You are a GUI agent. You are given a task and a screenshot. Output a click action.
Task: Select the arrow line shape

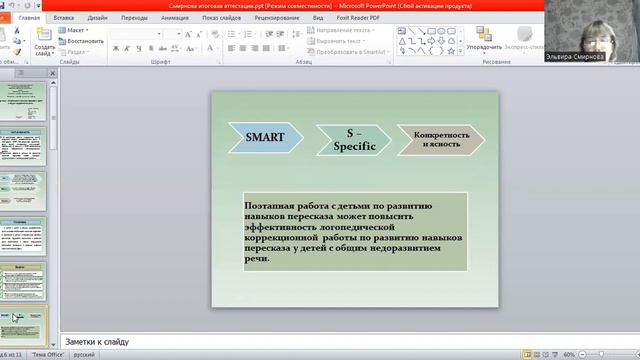(x=422, y=31)
